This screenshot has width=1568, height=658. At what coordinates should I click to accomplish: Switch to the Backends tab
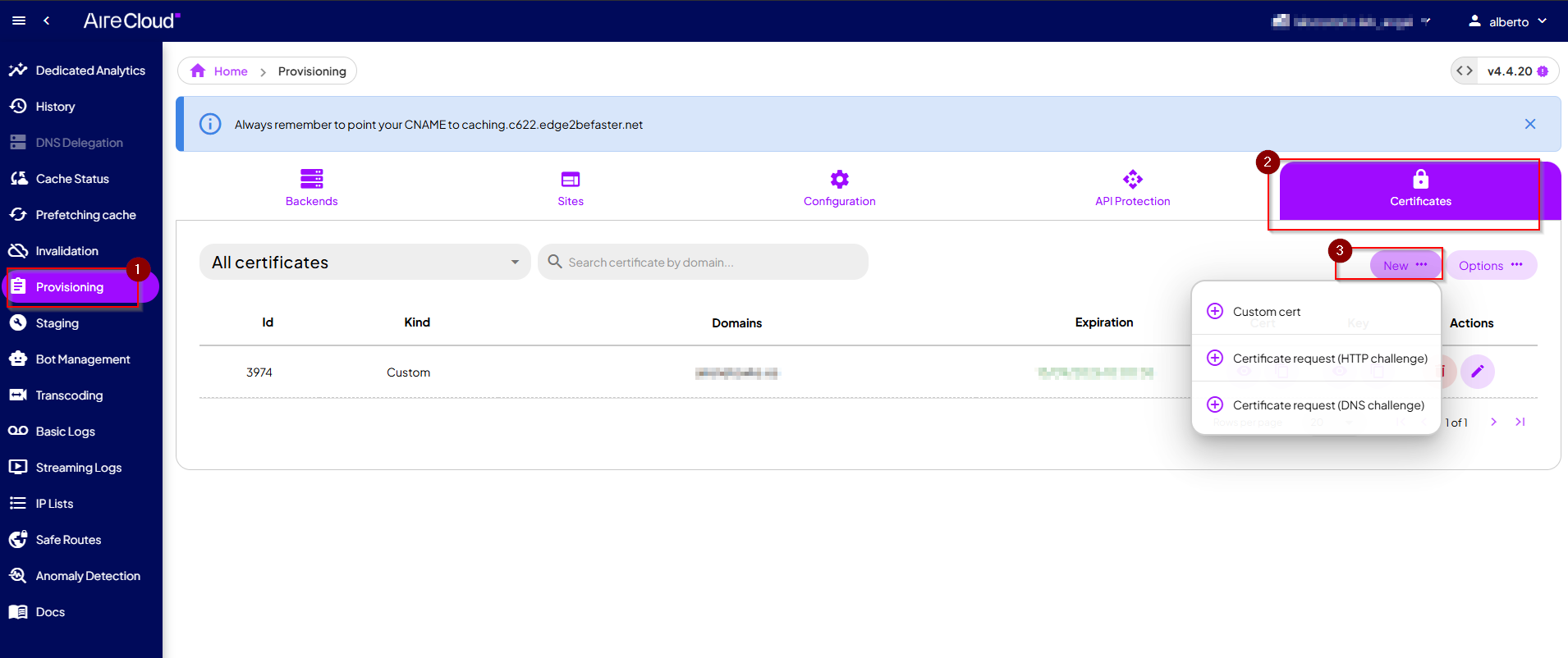[x=312, y=188]
